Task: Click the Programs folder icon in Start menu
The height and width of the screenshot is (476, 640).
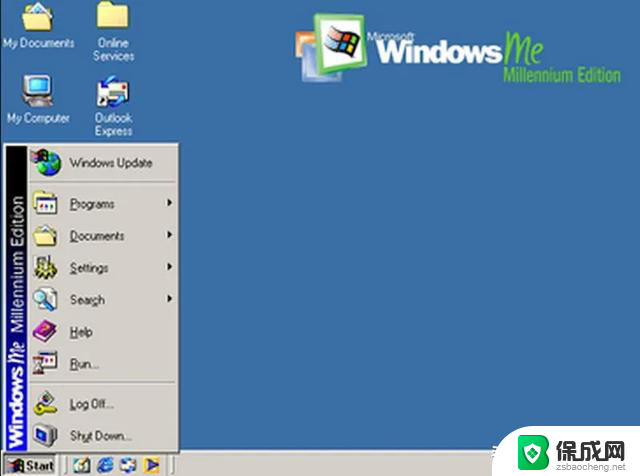Action: coord(45,203)
